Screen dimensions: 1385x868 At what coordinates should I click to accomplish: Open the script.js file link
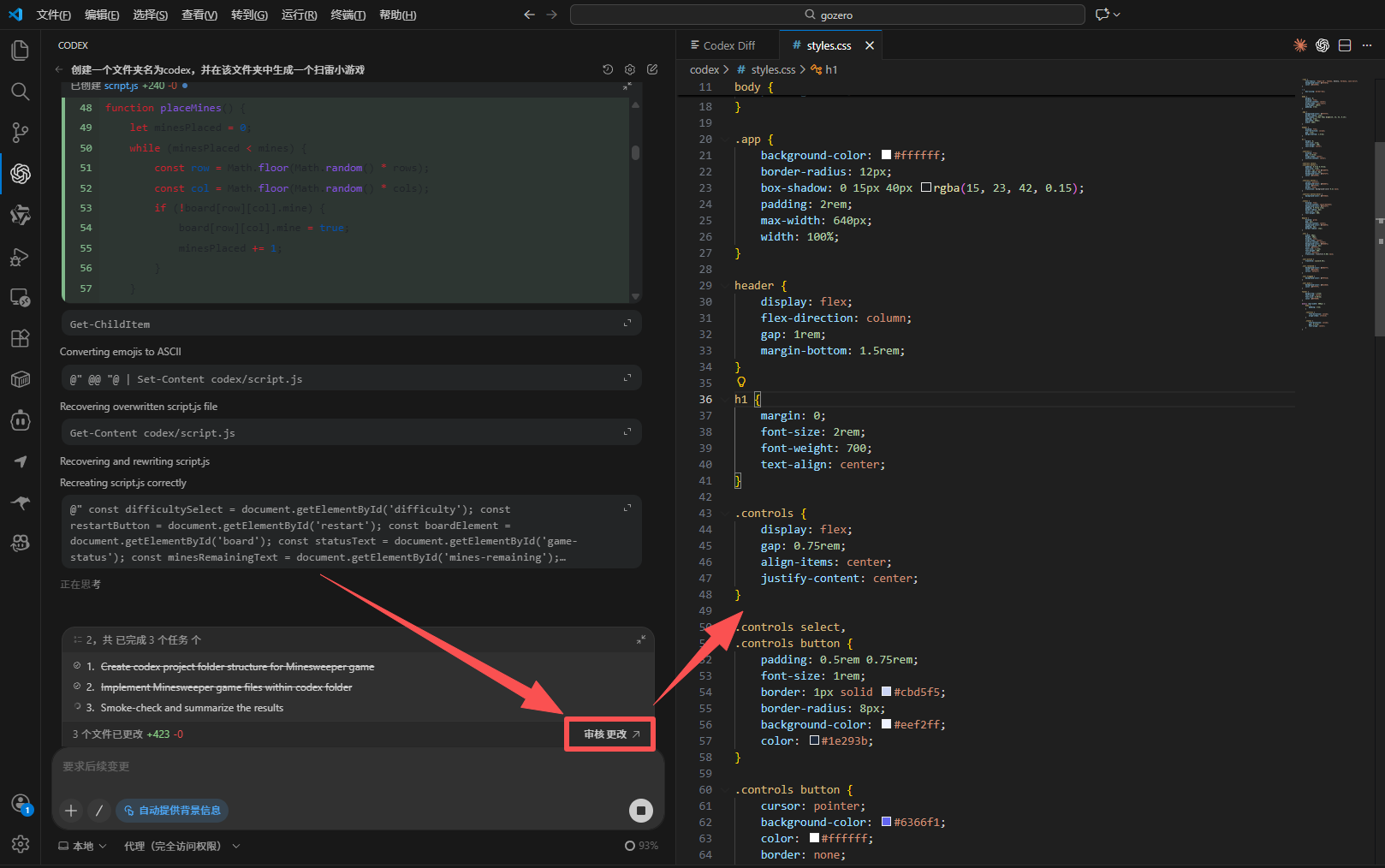(122, 86)
